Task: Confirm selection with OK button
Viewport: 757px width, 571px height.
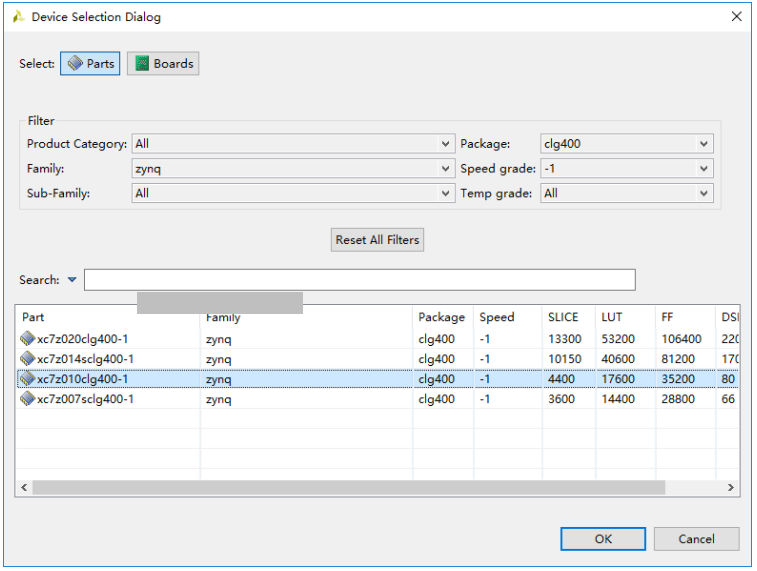Action: (x=603, y=539)
